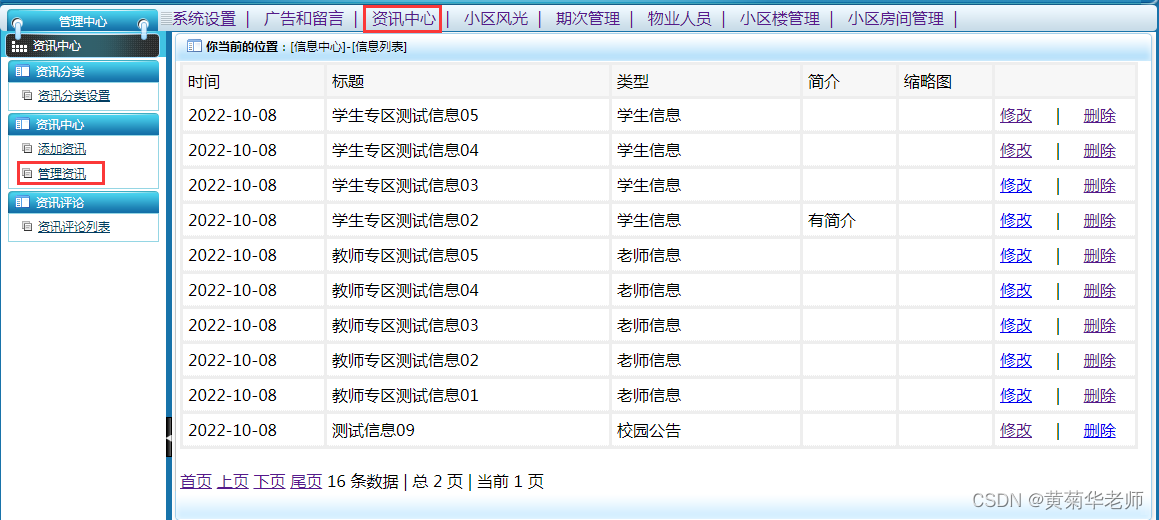Image resolution: width=1159 pixels, height=520 pixels.
Task: Click icon beside 管理资讯
Action: pyautogui.click(x=27, y=174)
